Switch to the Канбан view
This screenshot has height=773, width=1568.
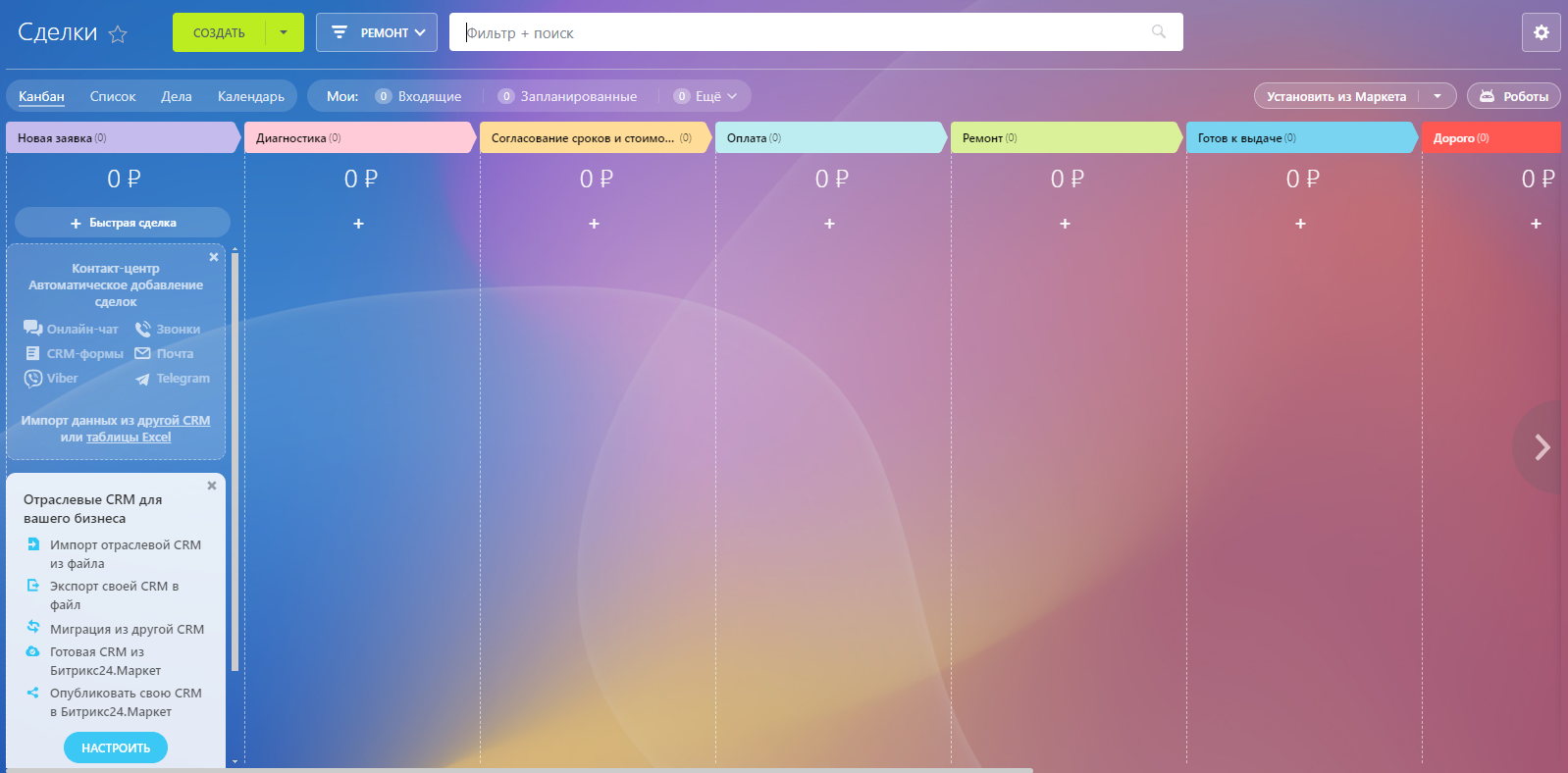[x=41, y=96]
